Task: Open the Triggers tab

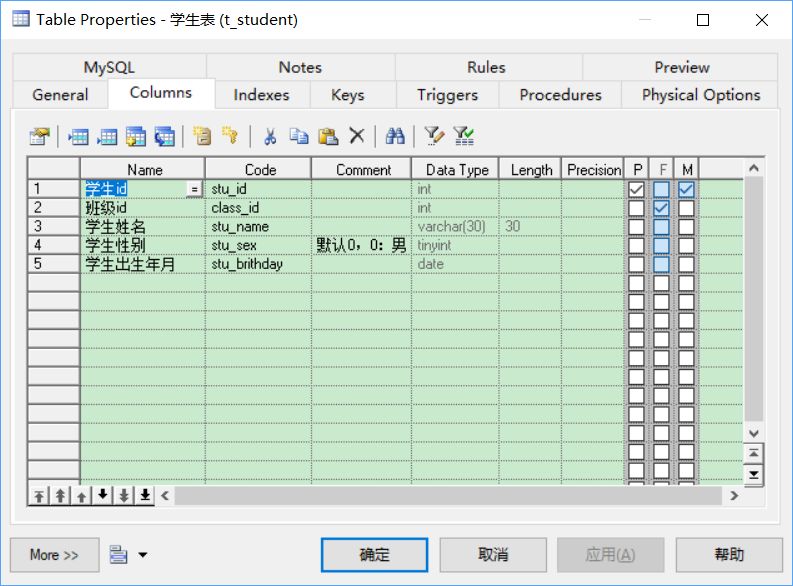Action: click(x=448, y=95)
